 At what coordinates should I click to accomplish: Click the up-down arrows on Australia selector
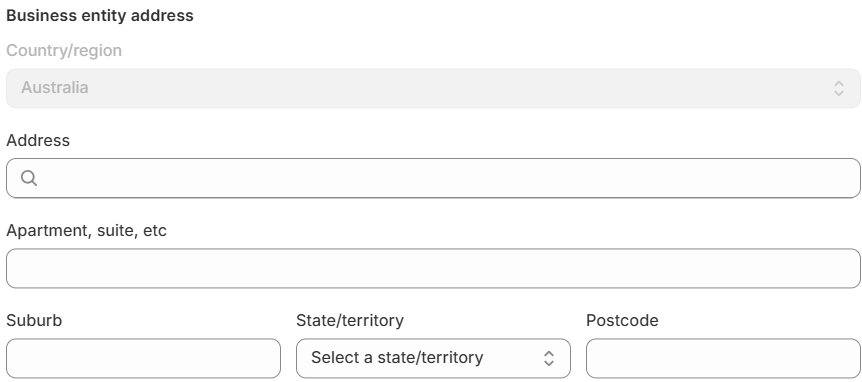[838, 88]
